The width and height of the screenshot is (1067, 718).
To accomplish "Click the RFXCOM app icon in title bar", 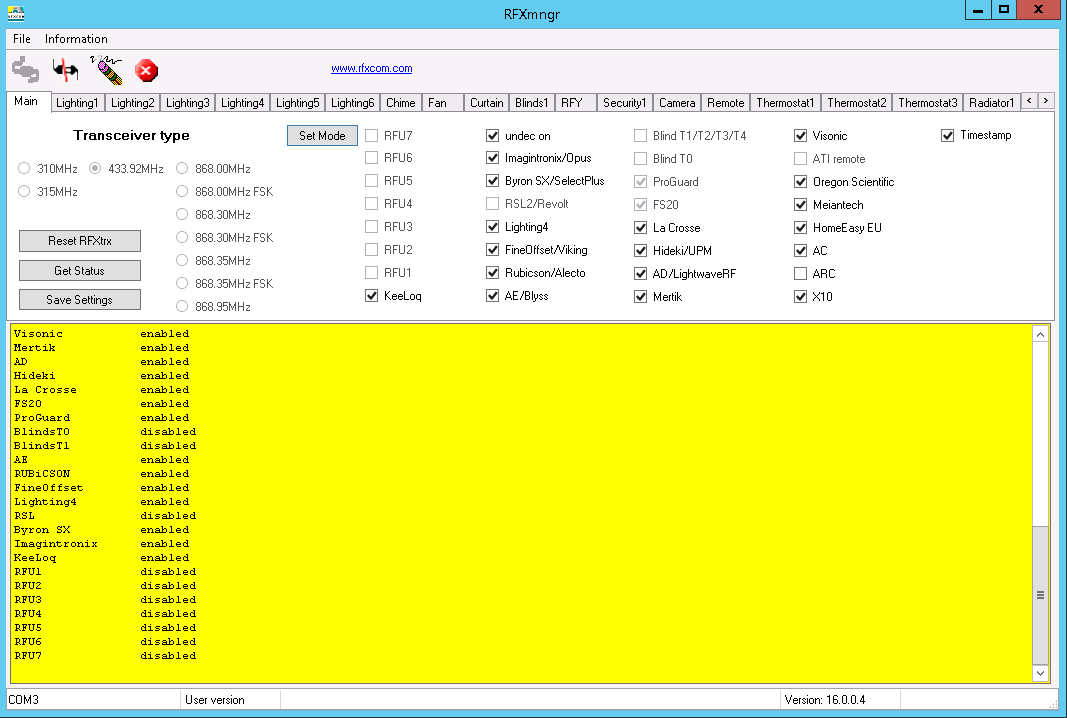I will pos(16,13).
